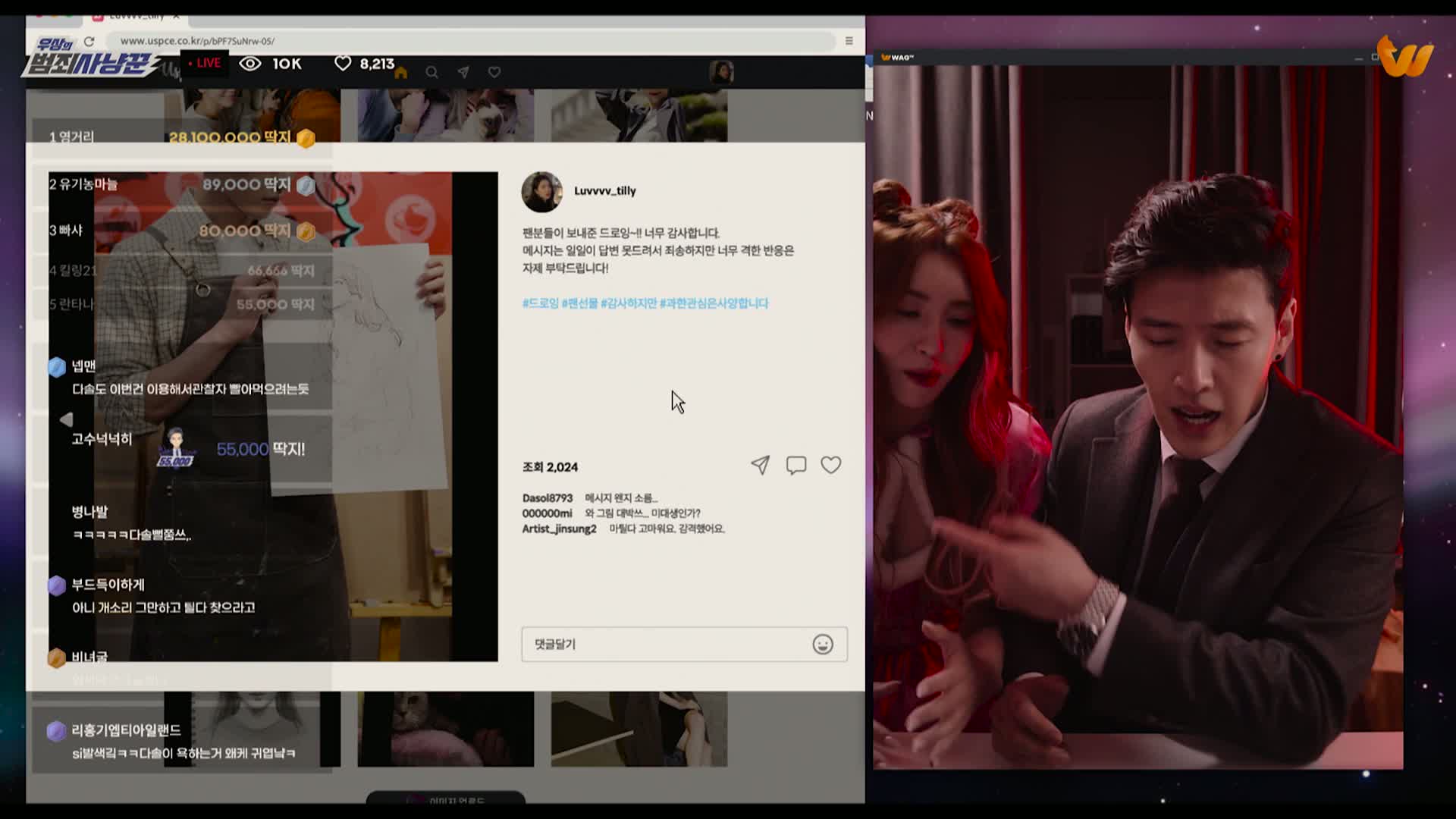This screenshot has height=819, width=1456.
Task: Click the orange home icon
Action: coord(401,73)
